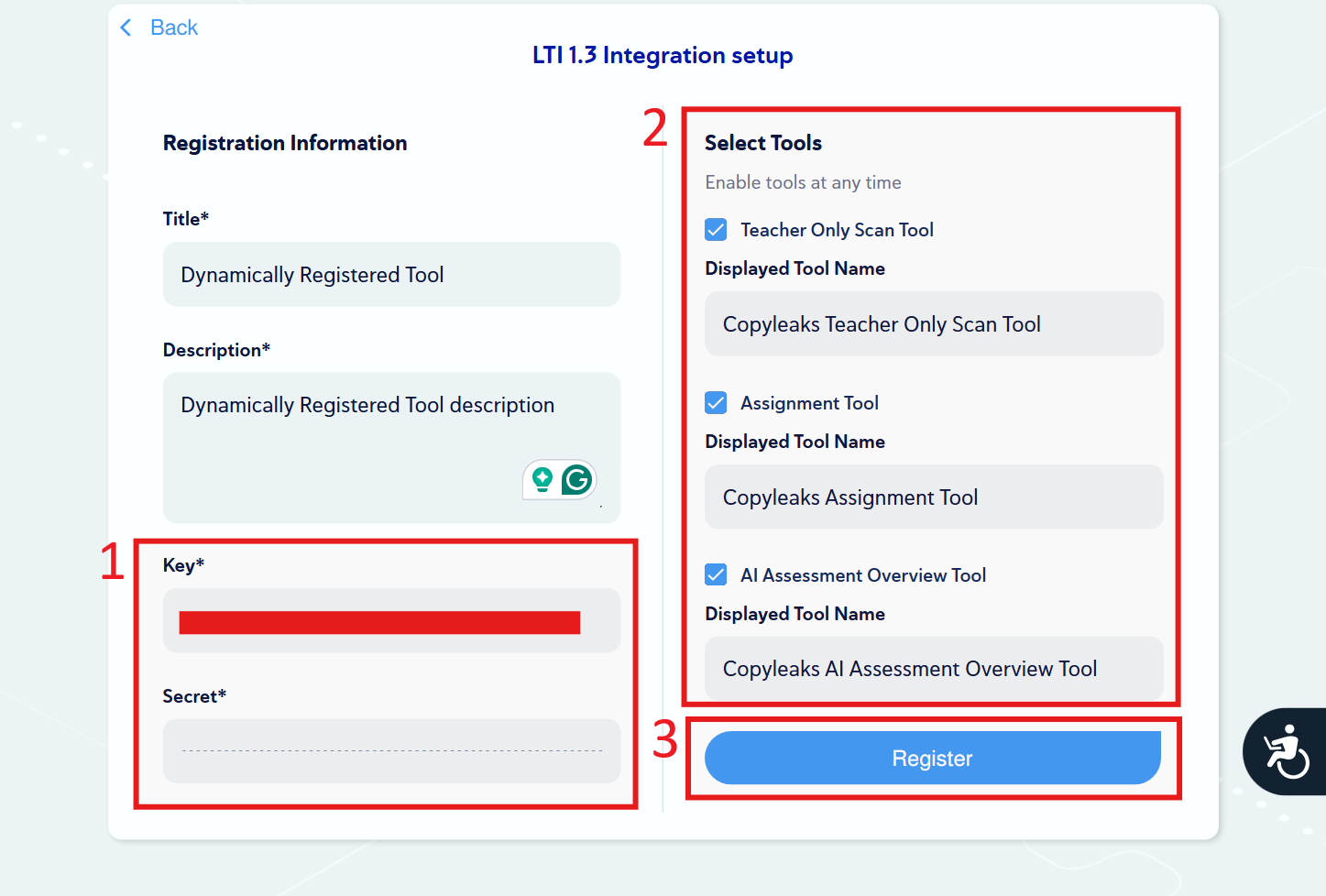Click the Select Tools heading
This screenshot has width=1326, height=896.
pos(763,143)
